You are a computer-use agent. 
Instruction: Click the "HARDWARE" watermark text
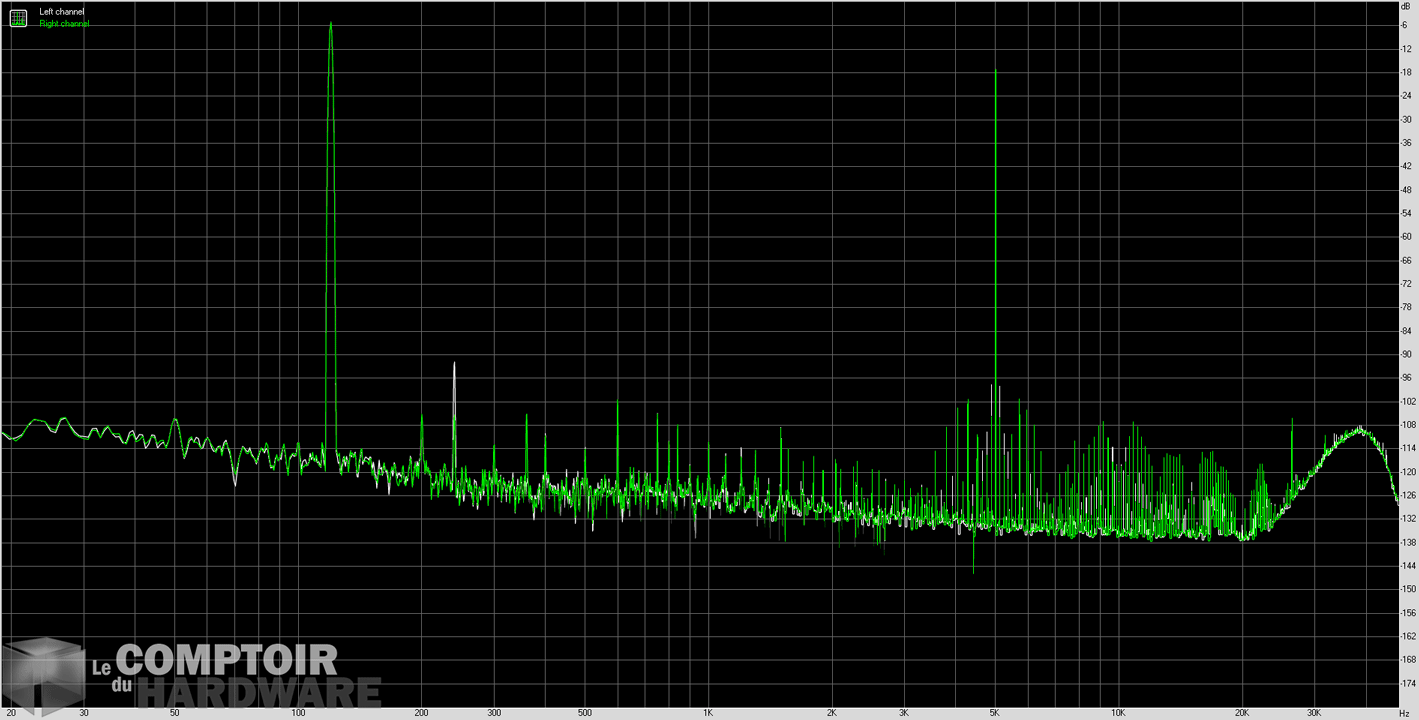click(258, 692)
